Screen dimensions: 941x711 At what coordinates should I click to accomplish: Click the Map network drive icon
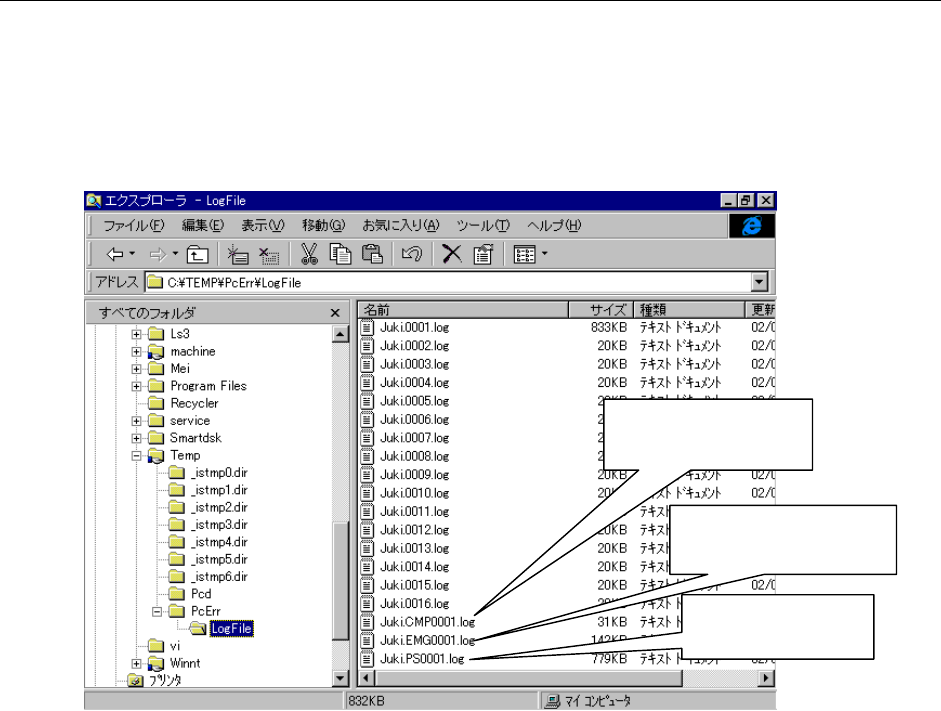pos(238,254)
